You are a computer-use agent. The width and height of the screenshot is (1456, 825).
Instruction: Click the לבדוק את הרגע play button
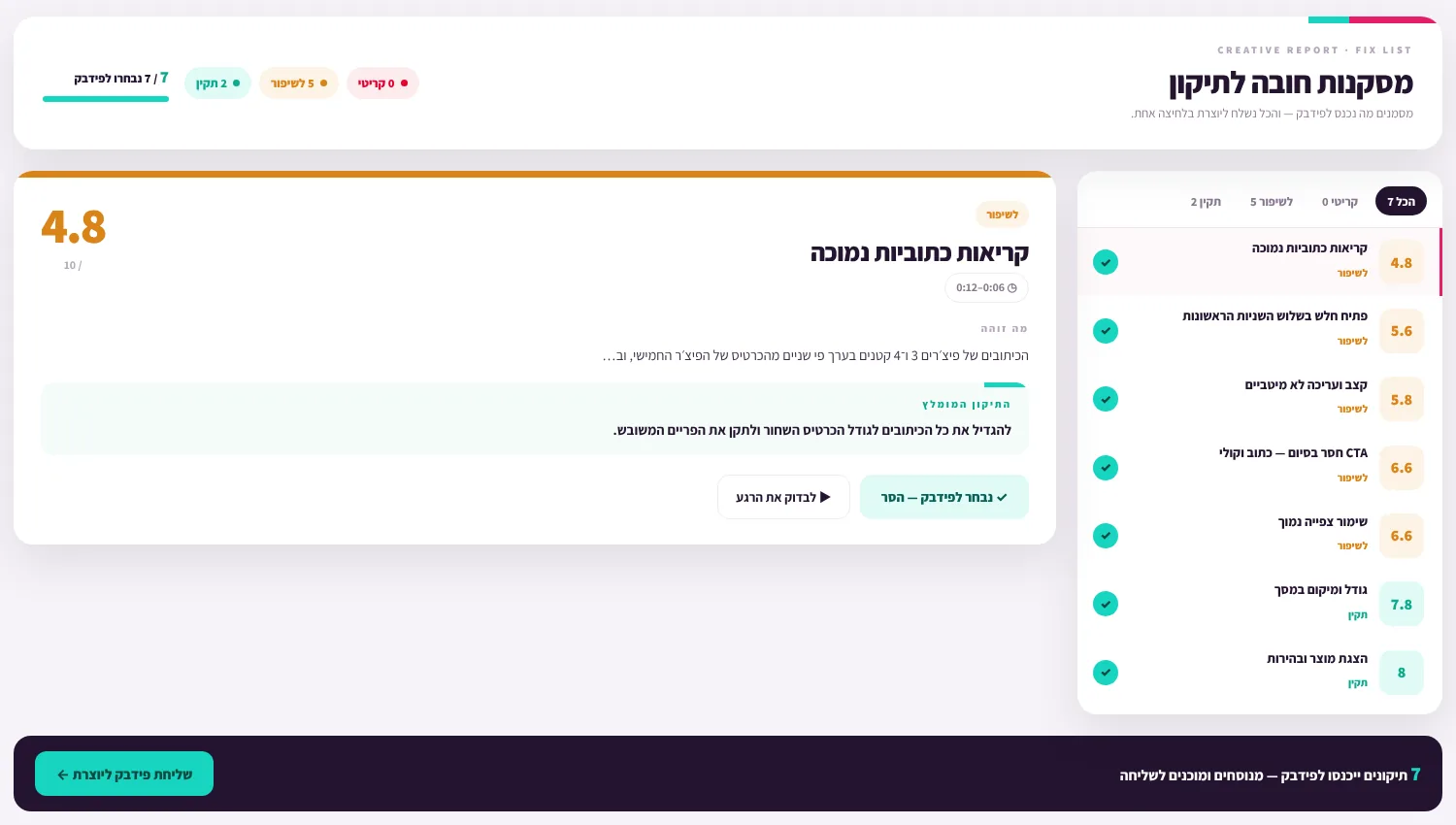point(783,497)
